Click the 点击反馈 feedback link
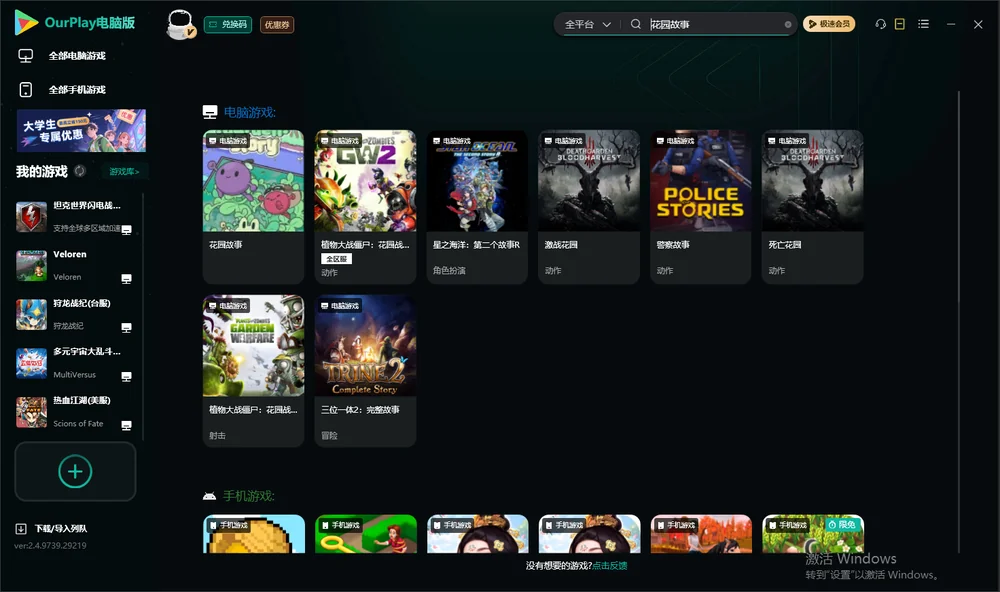Image resolution: width=1000 pixels, height=592 pixels. (610, 565)
